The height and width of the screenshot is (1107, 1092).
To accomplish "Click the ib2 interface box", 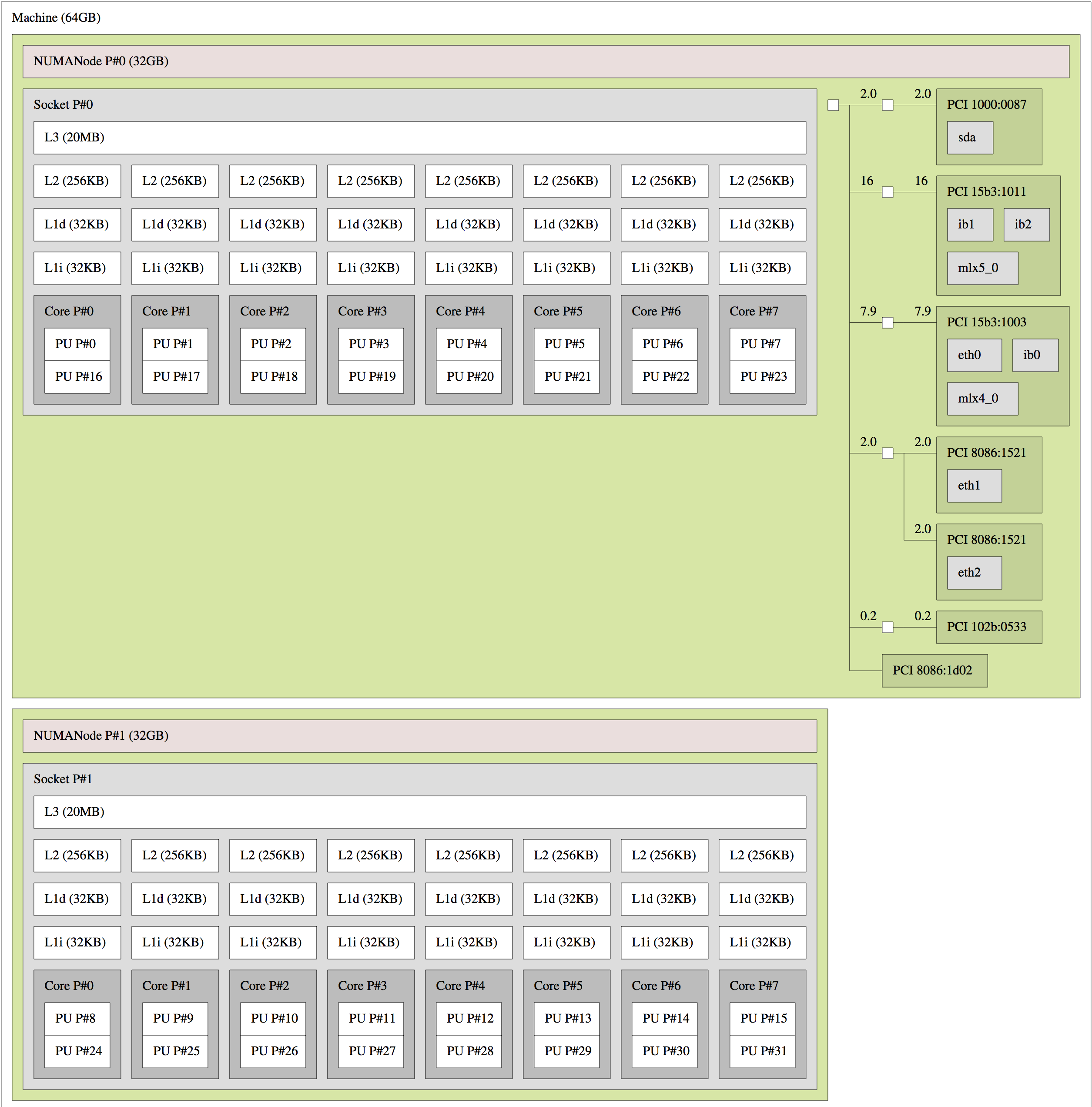I will (1026, 225).
